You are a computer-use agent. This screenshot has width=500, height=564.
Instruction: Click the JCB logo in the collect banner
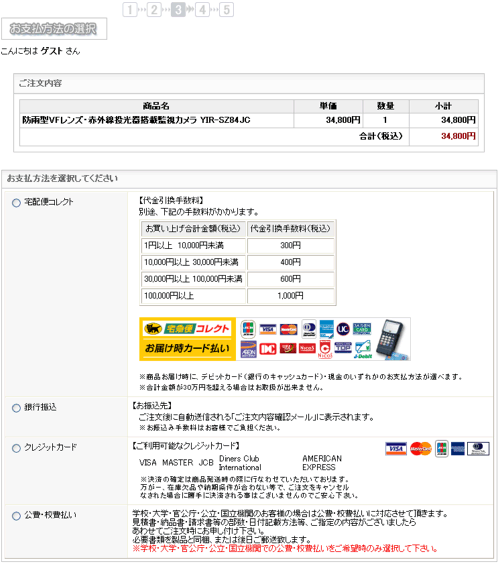click(248, 328)
